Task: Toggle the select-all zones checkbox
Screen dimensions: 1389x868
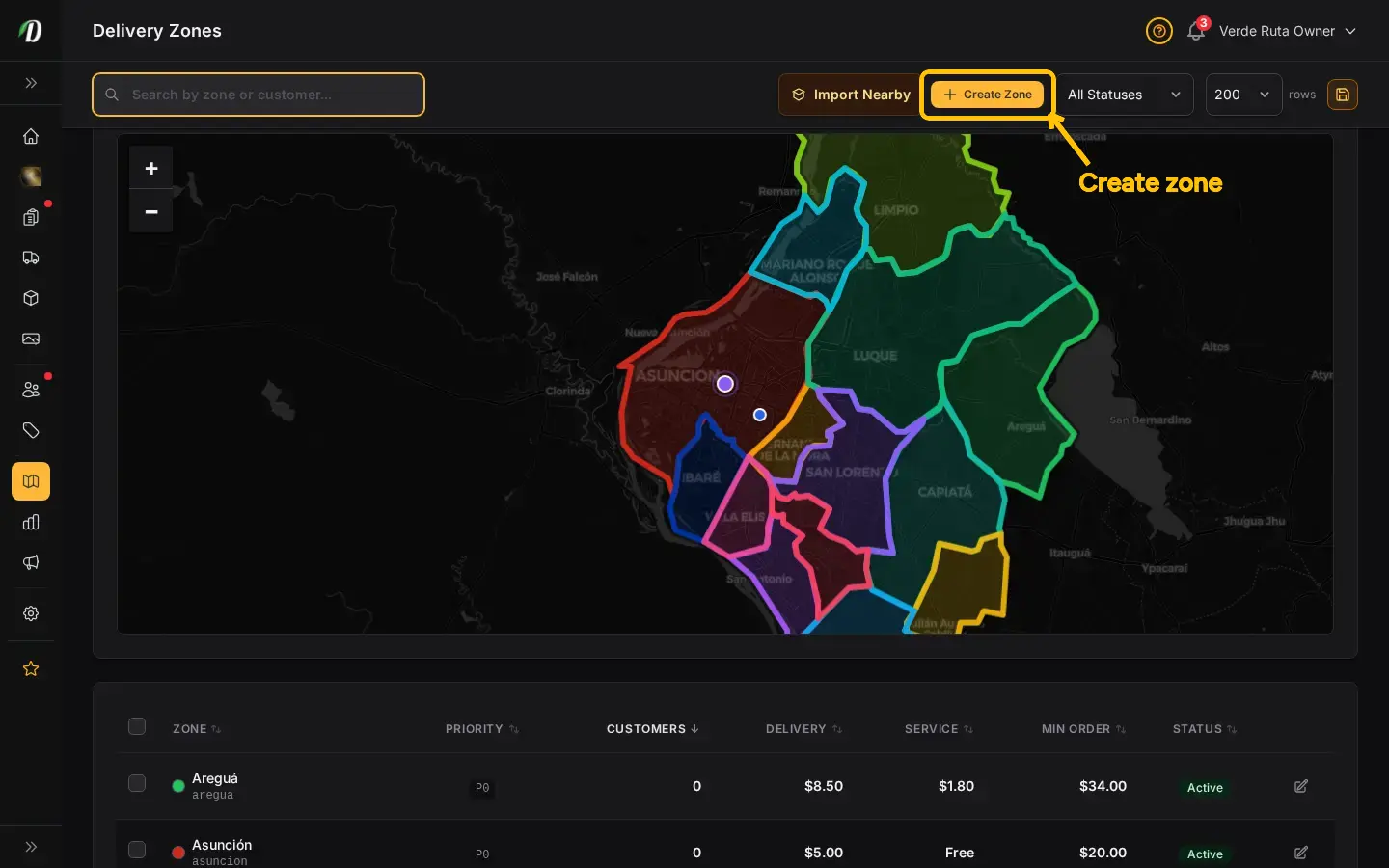Action: click(137, 726)
